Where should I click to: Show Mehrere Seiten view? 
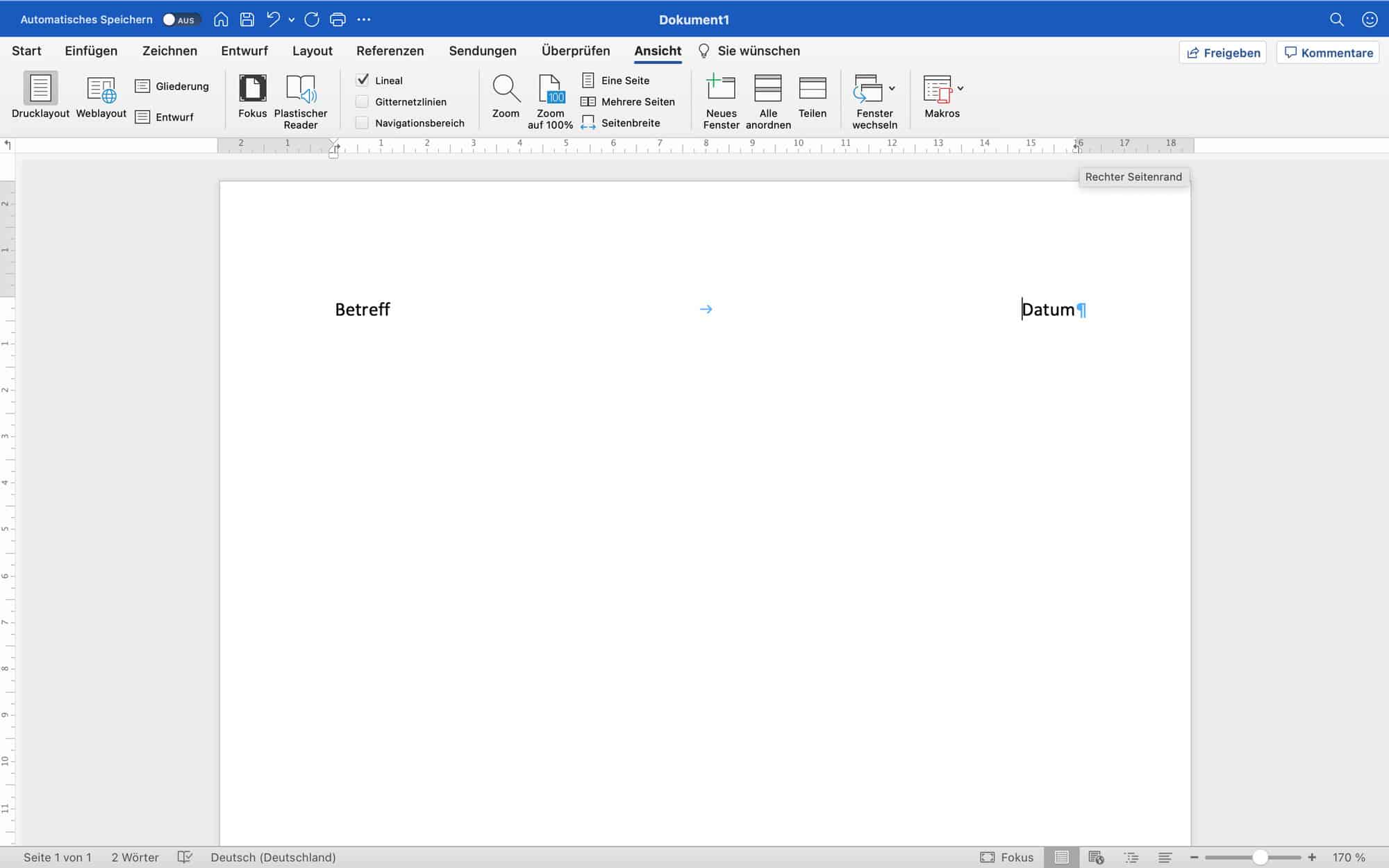pos(628,101)
